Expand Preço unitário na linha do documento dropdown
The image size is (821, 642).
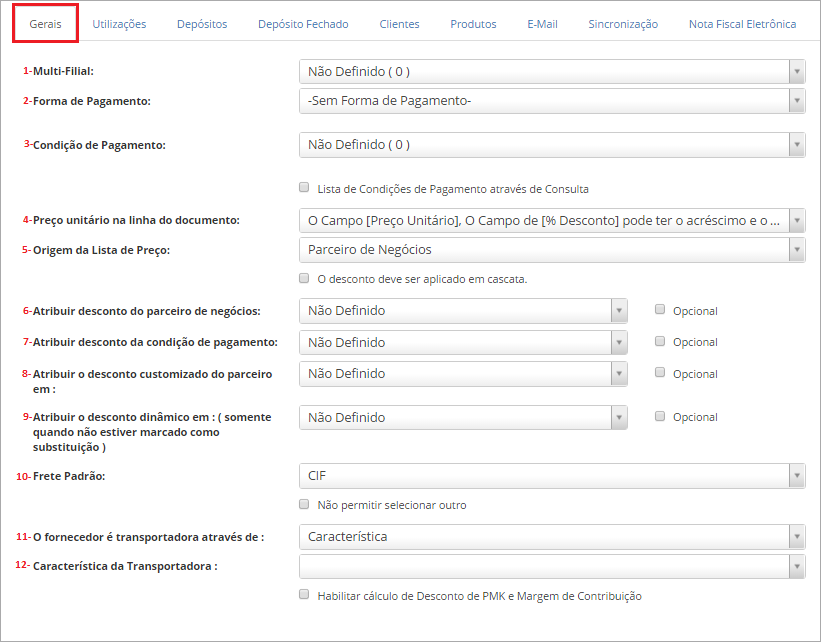(552, 220)
